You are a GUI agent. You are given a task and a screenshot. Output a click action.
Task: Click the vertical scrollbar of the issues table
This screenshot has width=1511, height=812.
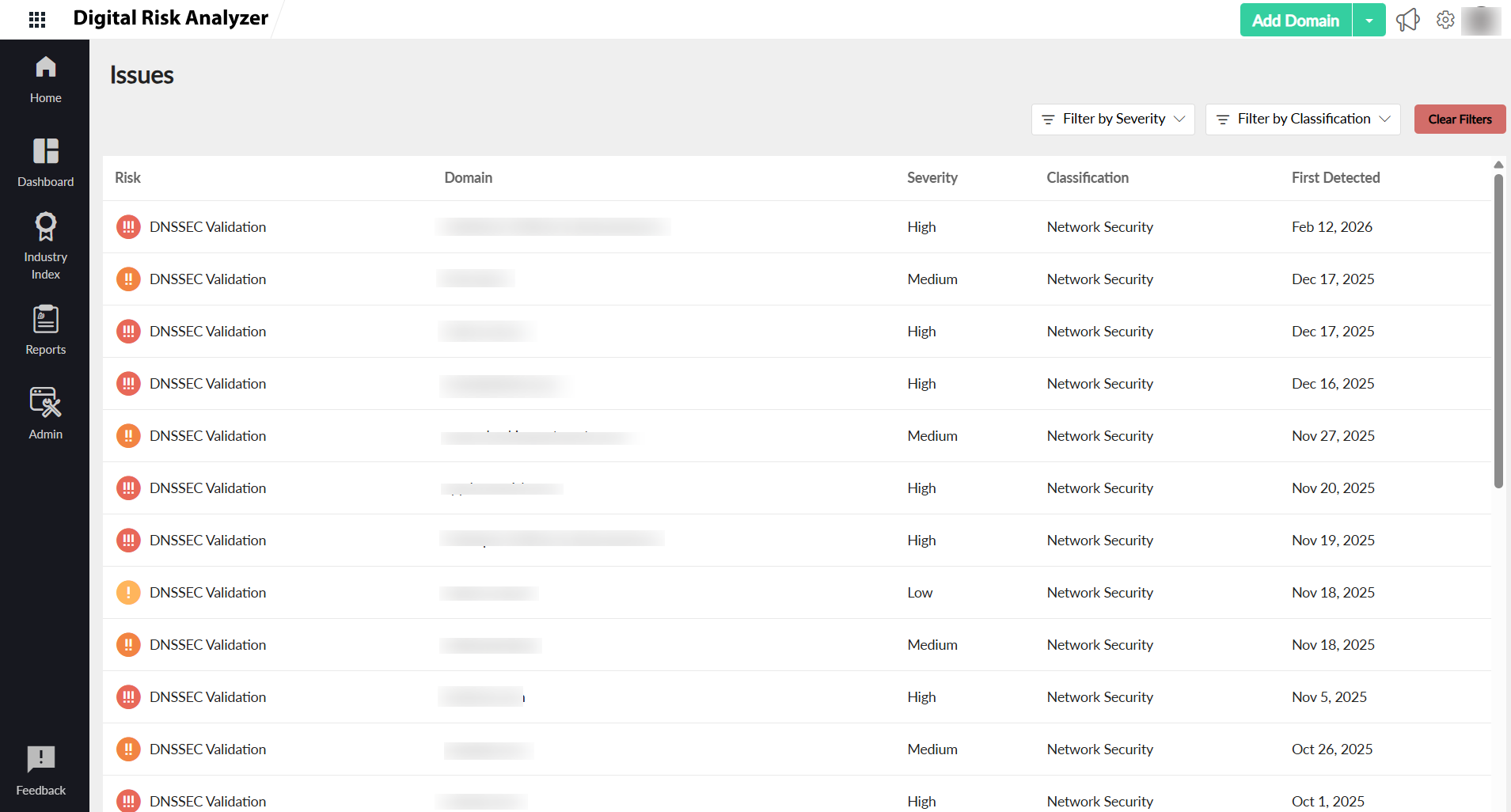click(1498, 331)
